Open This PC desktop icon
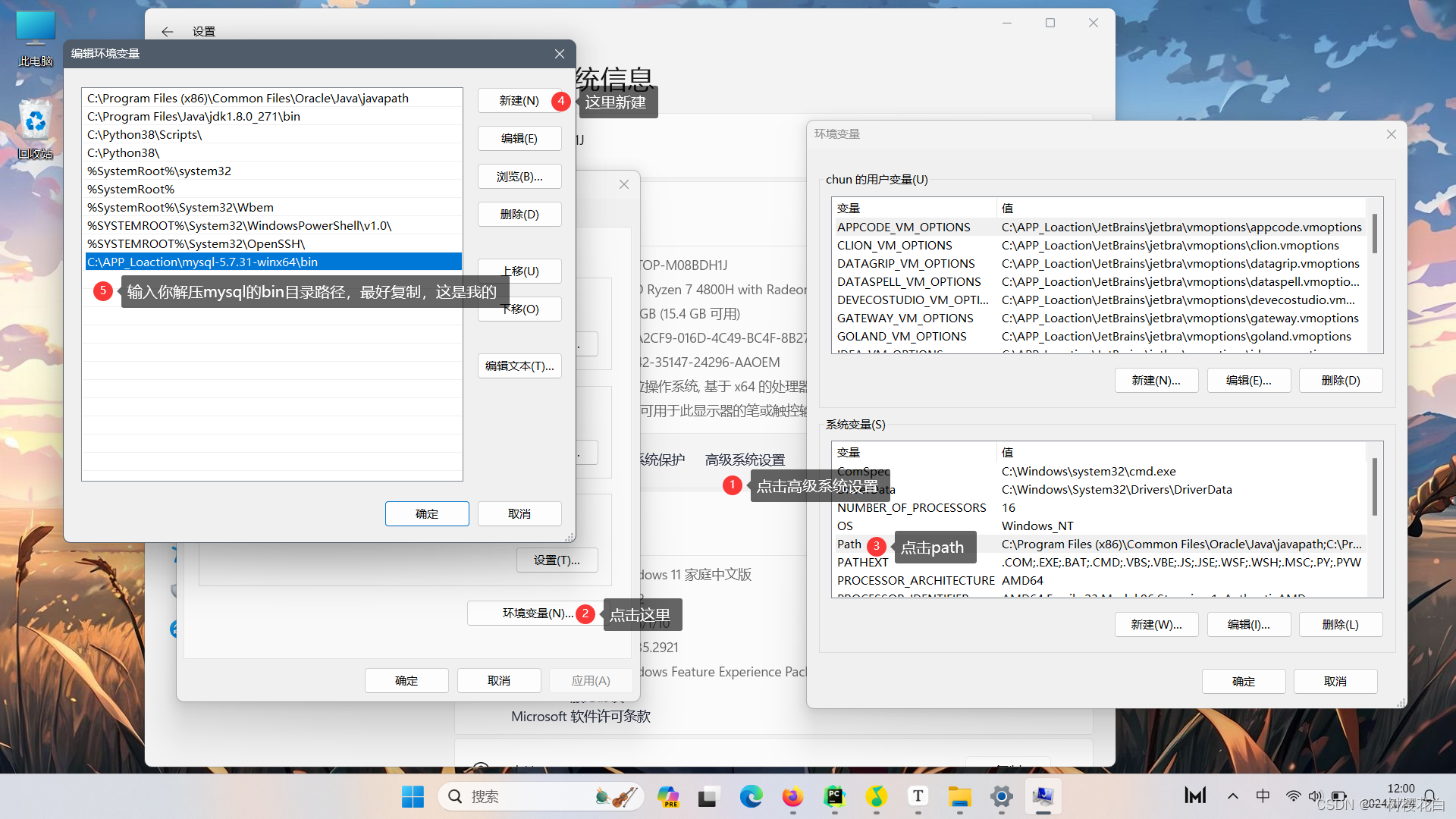This screenshot has width=1456, height=819. coord(36,39)
